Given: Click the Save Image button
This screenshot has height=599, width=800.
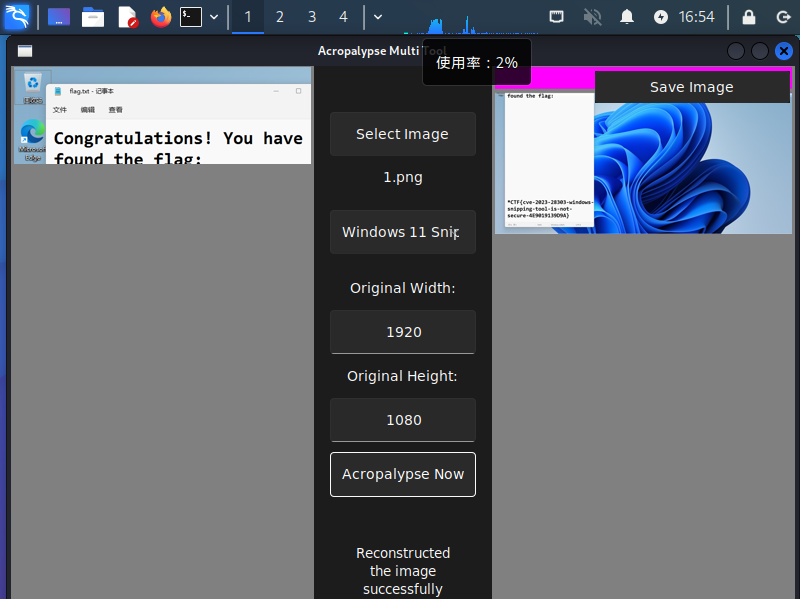Looking at the screenshot, I should (x=691, y=87).
